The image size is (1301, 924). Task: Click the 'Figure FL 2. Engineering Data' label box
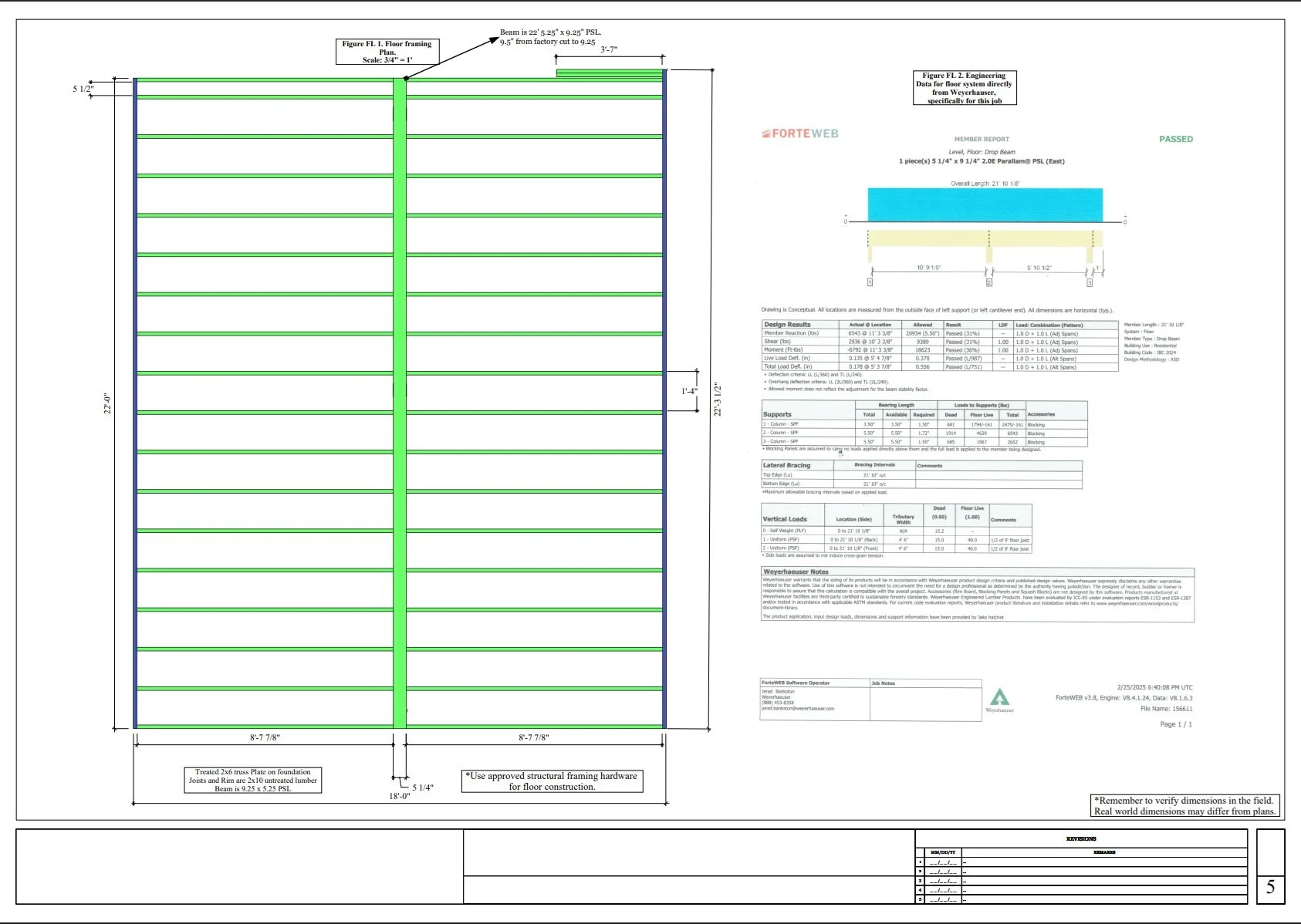965,88
